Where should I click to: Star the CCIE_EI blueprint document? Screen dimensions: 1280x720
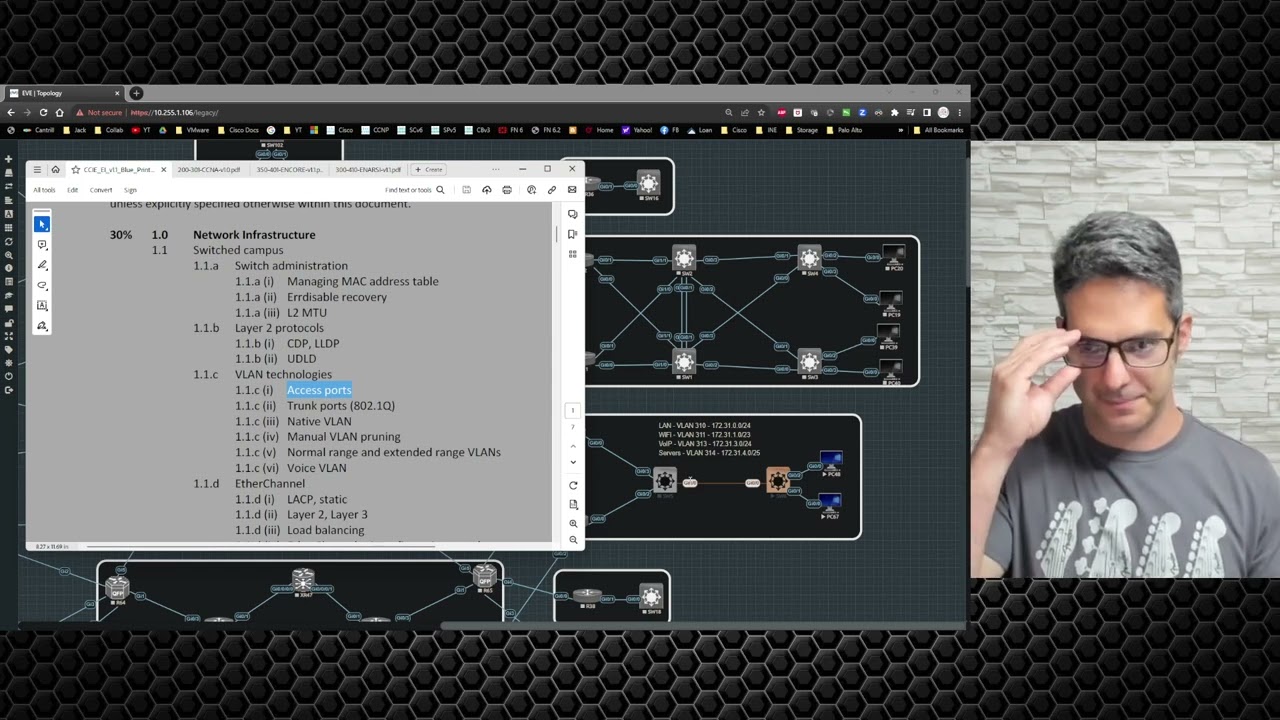click(75, 169)
